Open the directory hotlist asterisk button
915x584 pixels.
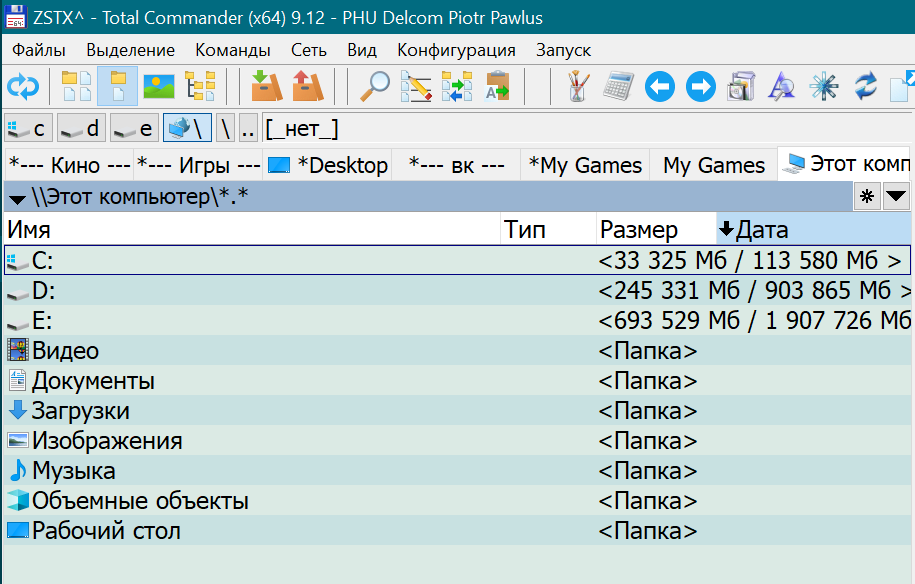point(866,197)
